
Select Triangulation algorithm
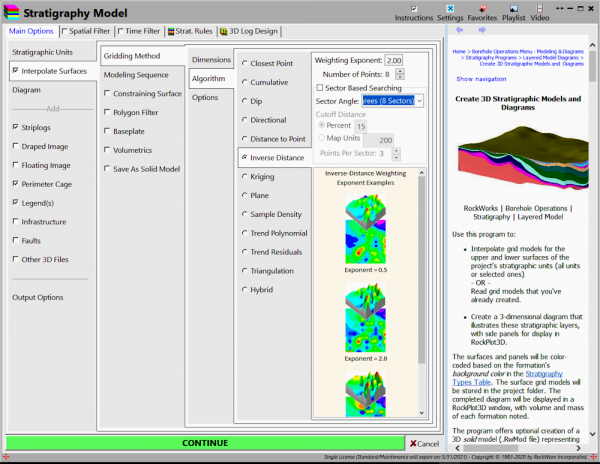[x=245, y=270]
